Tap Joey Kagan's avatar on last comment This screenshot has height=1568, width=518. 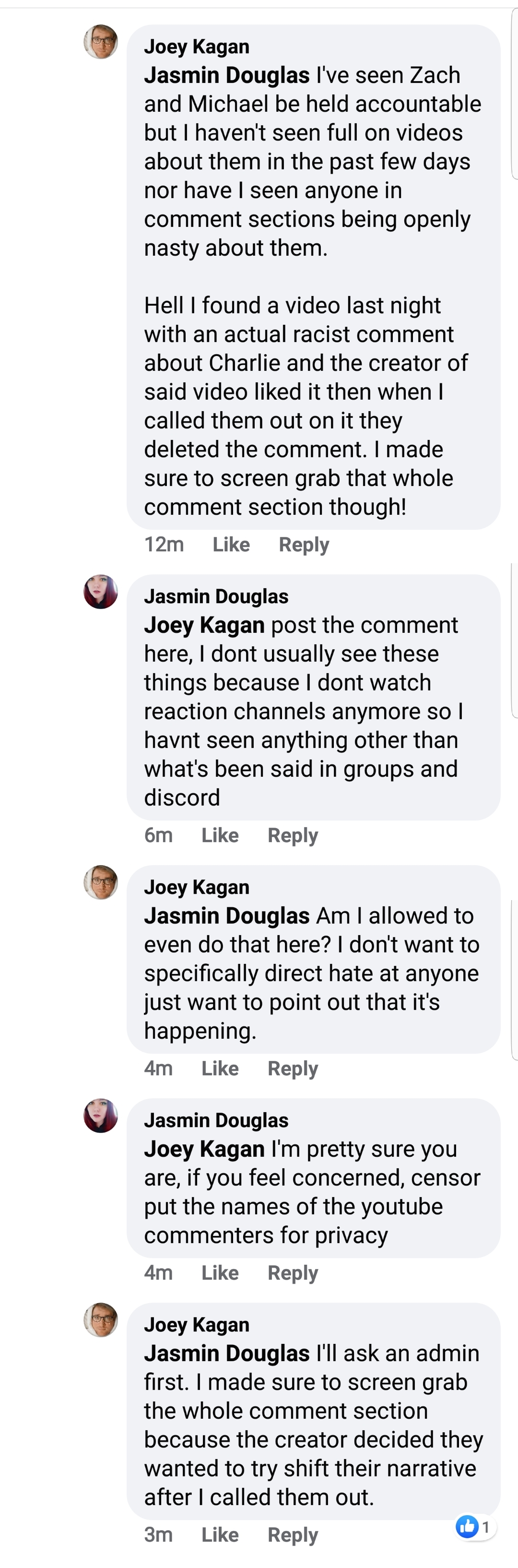point(100,1320)
